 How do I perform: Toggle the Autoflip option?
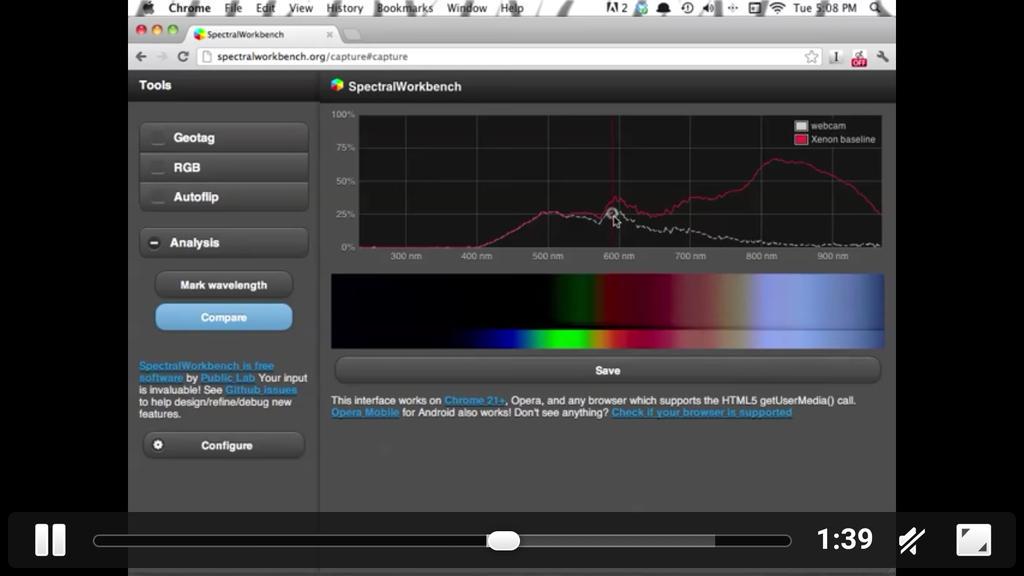click(223, 197)
